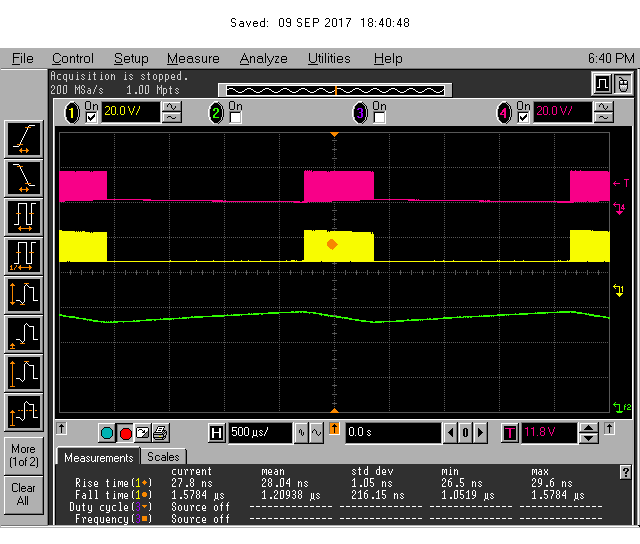This screenshot has width=640, height=544.
Task: Open the Setup menu
Action: pos(131,59)
